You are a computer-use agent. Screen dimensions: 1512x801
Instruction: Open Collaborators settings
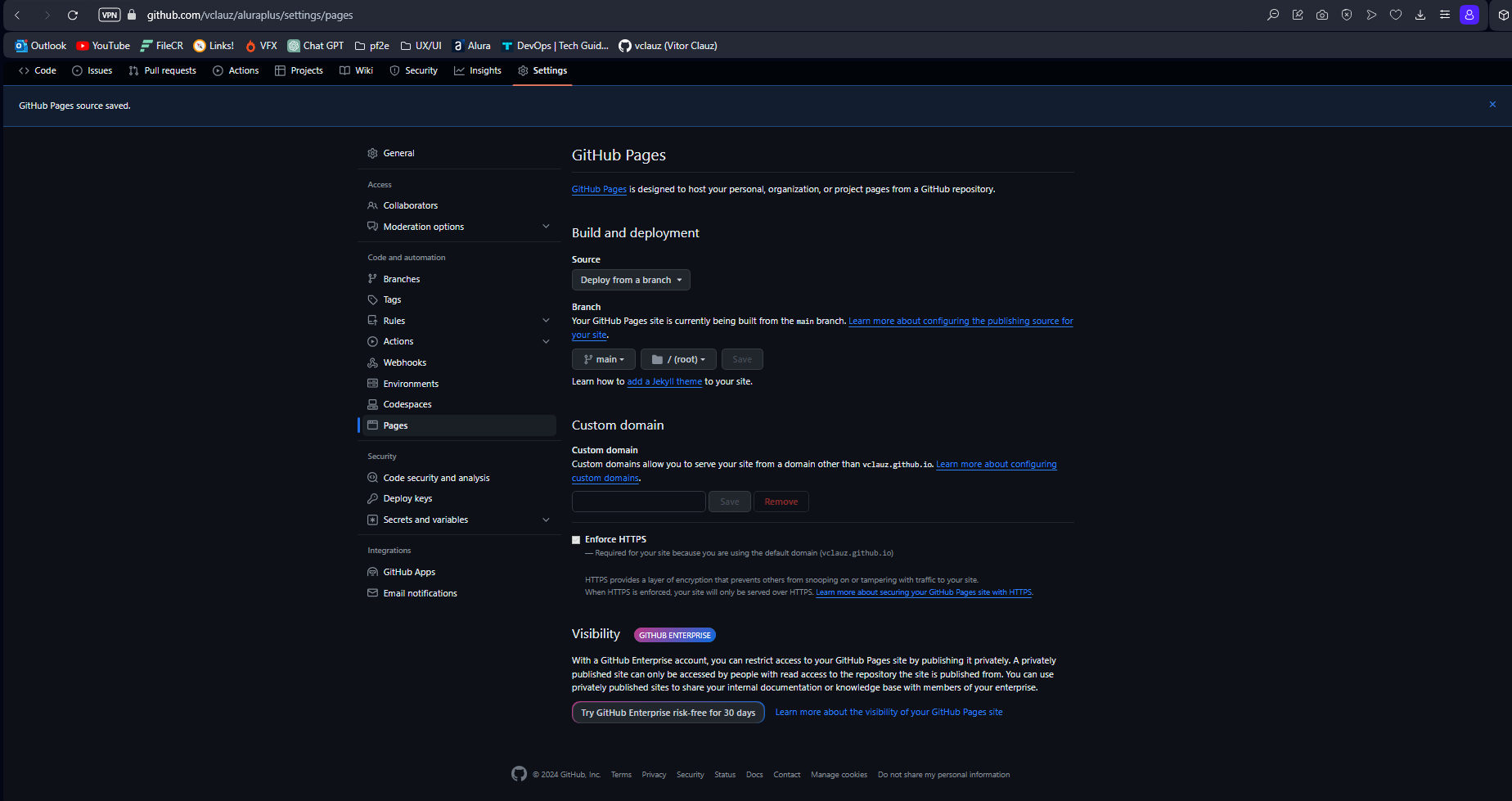coord(458,205)
